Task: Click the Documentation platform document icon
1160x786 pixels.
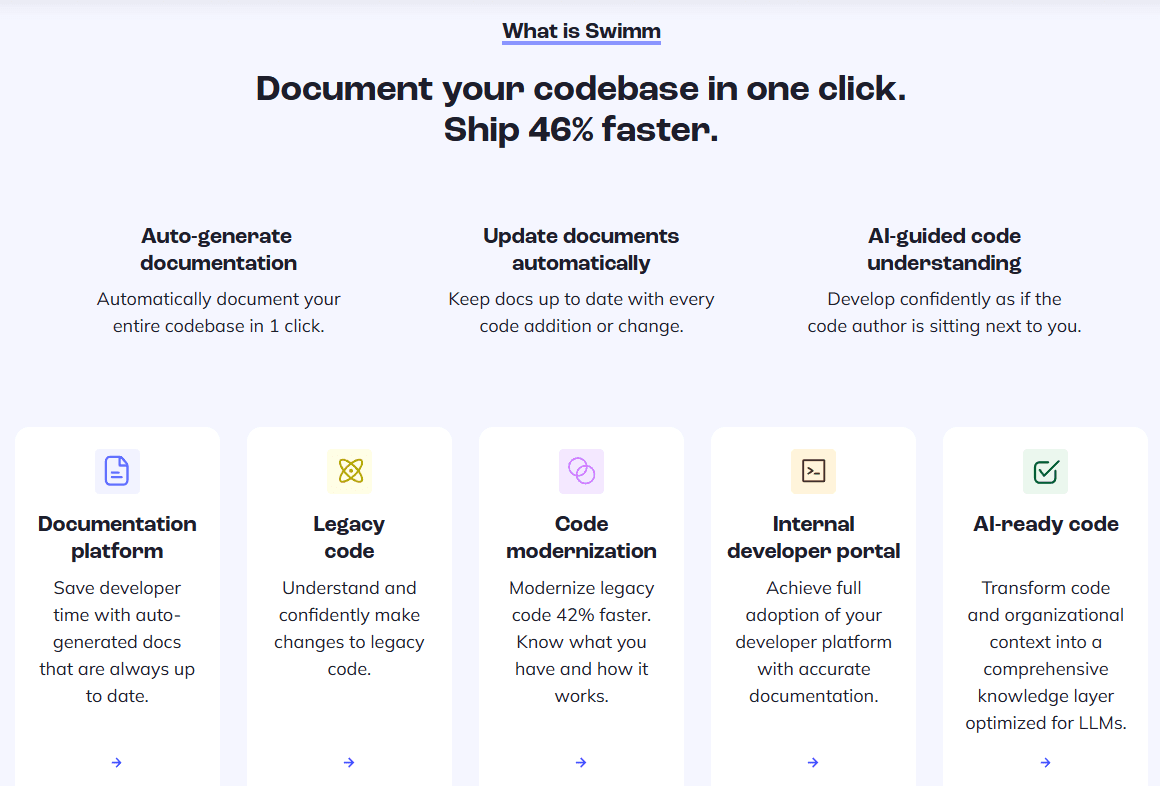Action: click(117, 471)
